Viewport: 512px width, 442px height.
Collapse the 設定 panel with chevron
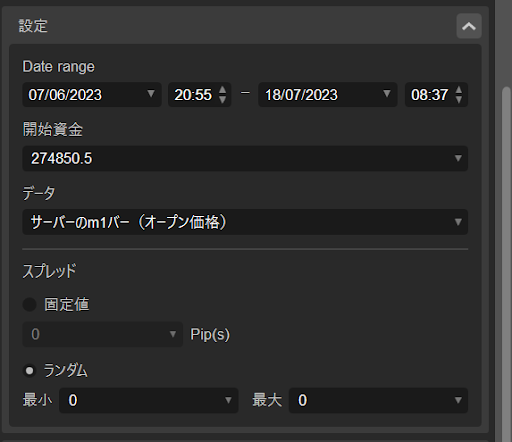pos(469,26)
